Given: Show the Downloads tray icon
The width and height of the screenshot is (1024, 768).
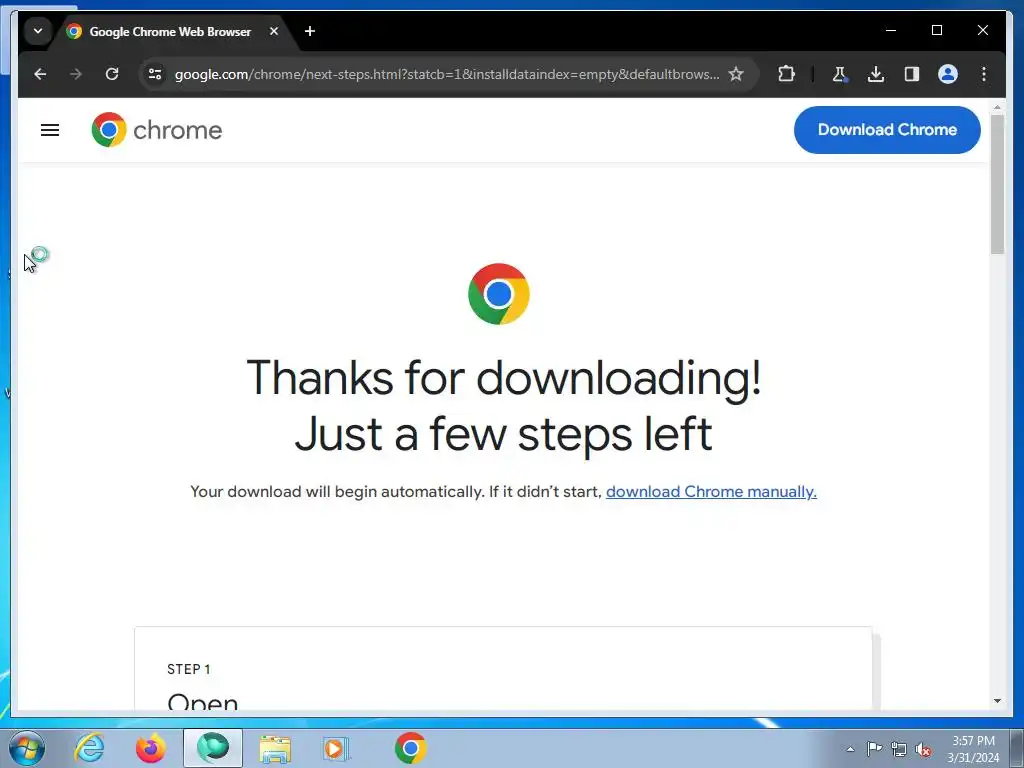Looking at the screenshot, I should pos(876,74).
